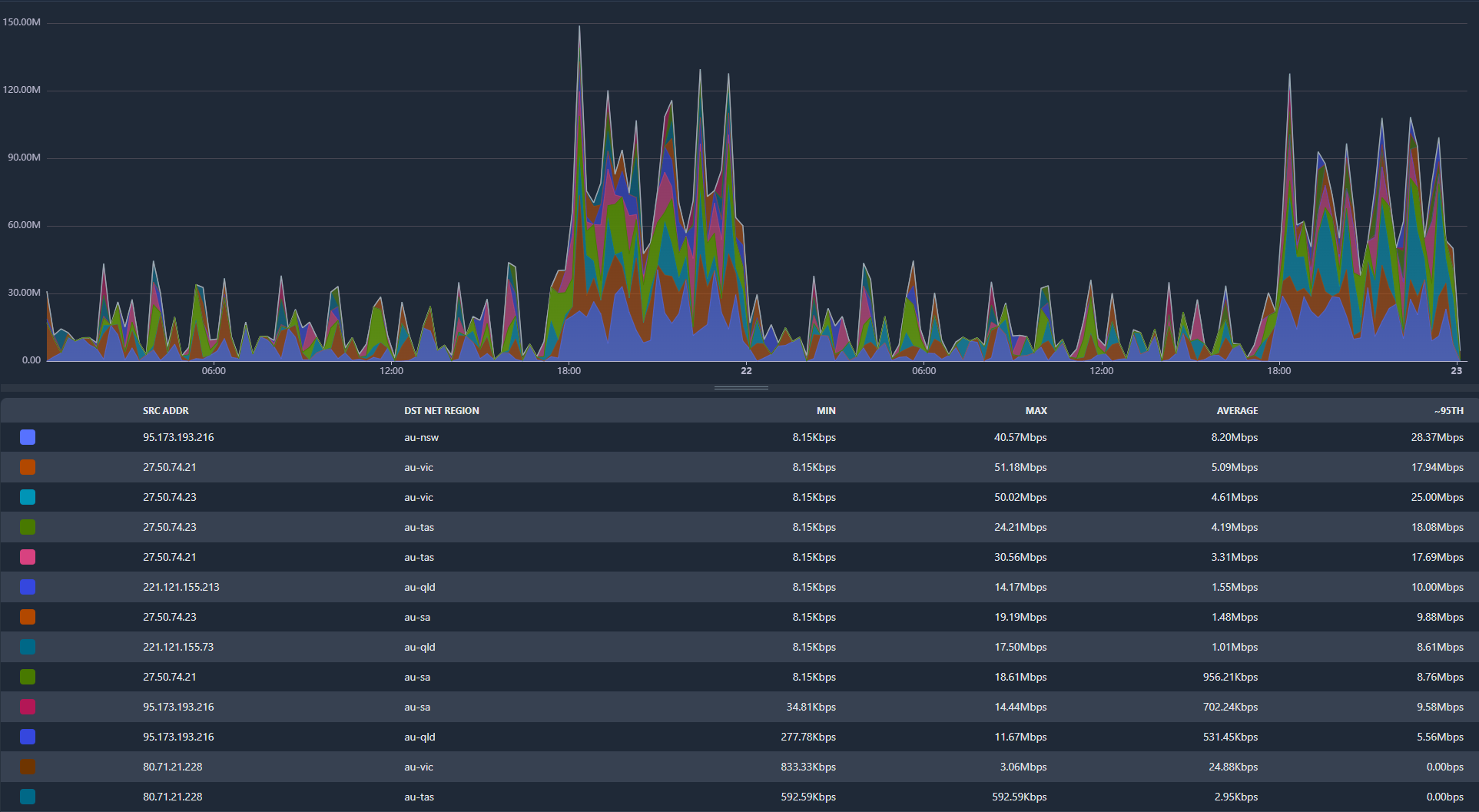This screenshot has height=812, width=1479.
Task: Click the 80.71.21.228 au-vic source address
Action: tap(173, 767)
